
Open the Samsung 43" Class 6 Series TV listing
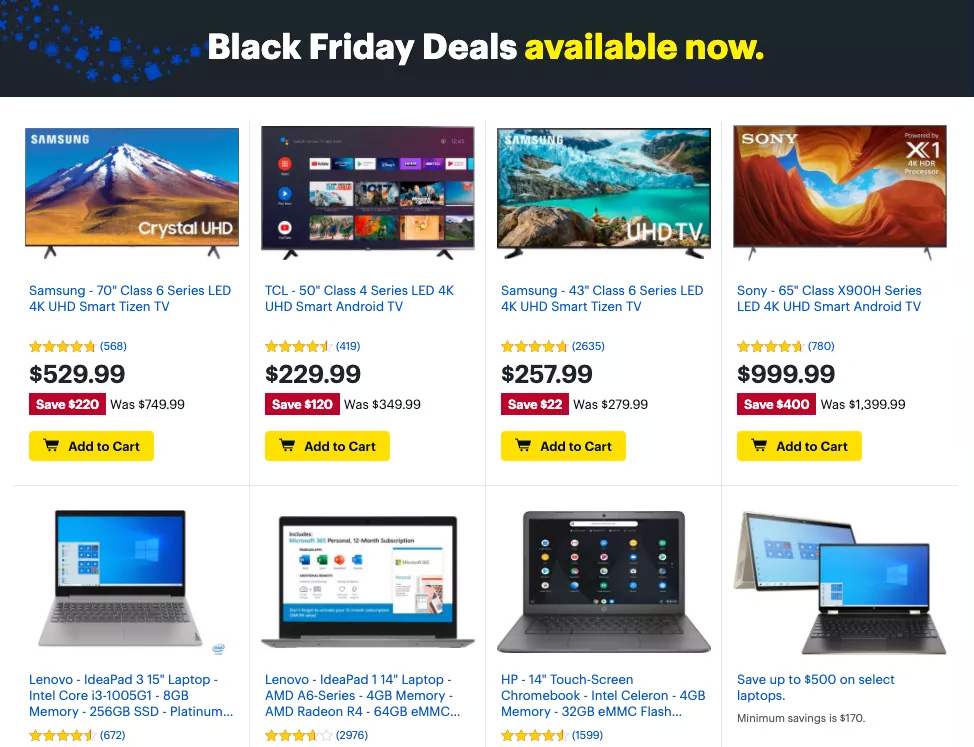pyautogui.click(x=600, y=298)
